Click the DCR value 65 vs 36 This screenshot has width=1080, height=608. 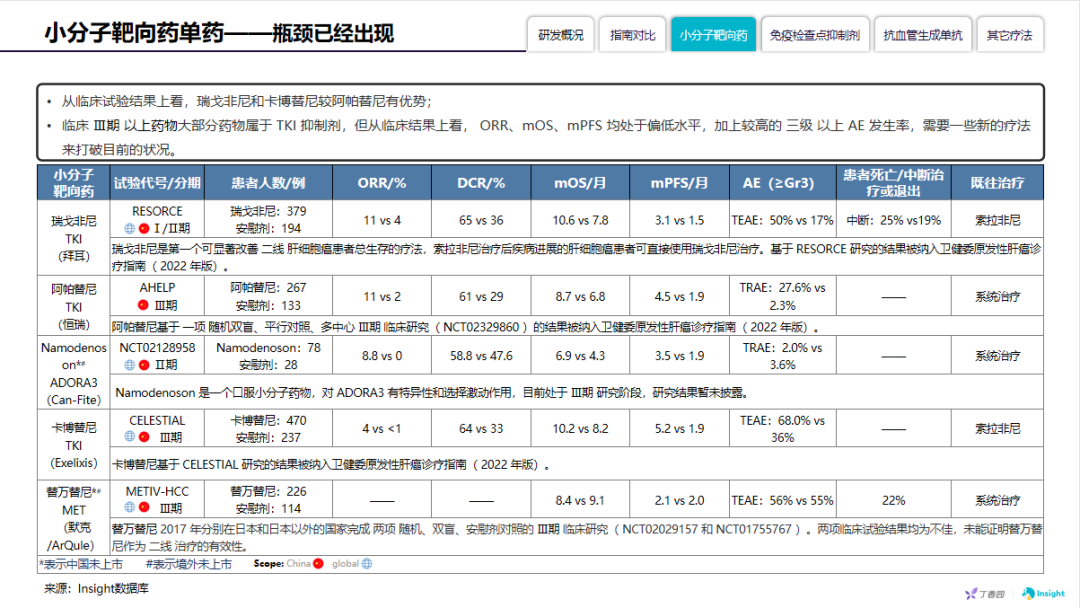click(x=481, y=220)
